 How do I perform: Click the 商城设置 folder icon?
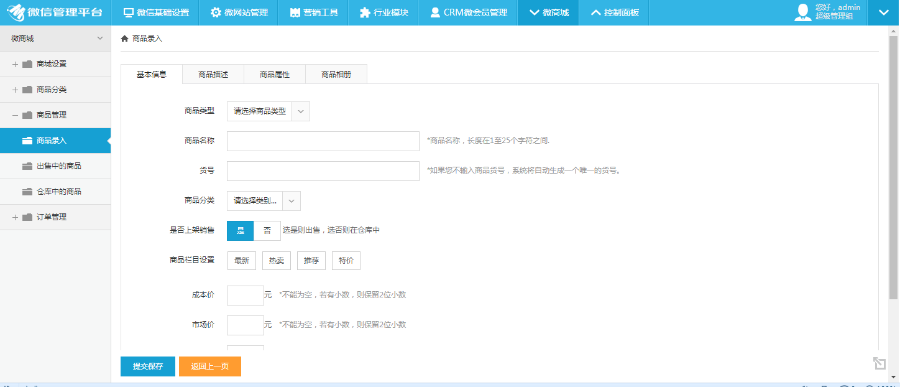pos(27,64)
